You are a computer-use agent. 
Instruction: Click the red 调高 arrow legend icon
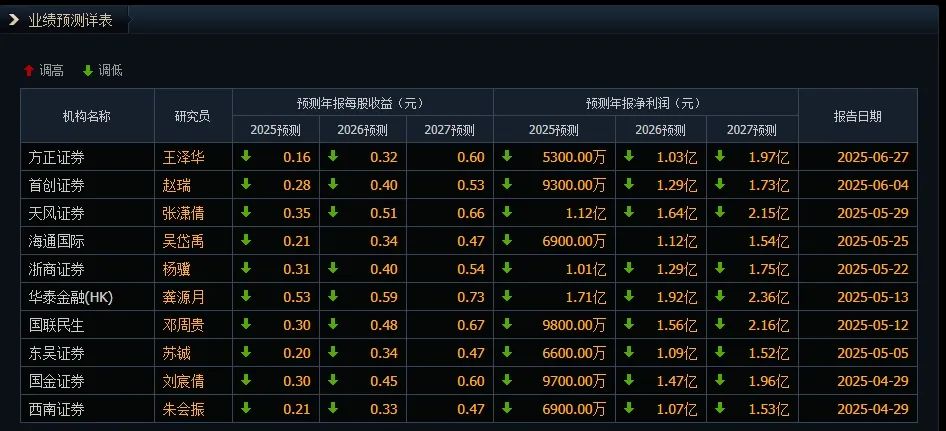coord(28,71)
